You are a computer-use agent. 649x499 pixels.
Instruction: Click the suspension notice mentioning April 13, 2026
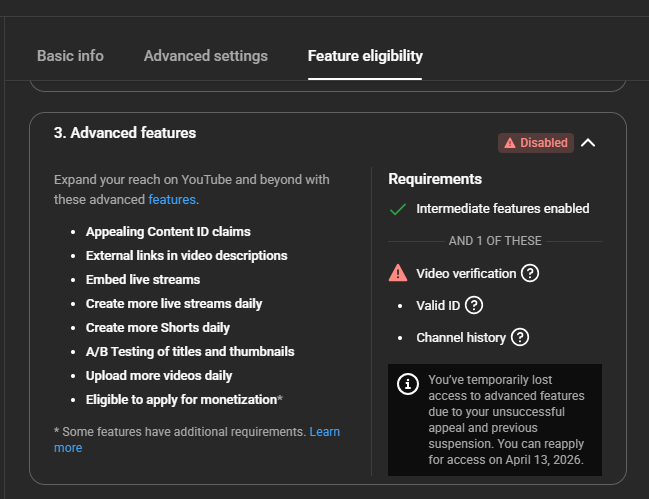495,420
